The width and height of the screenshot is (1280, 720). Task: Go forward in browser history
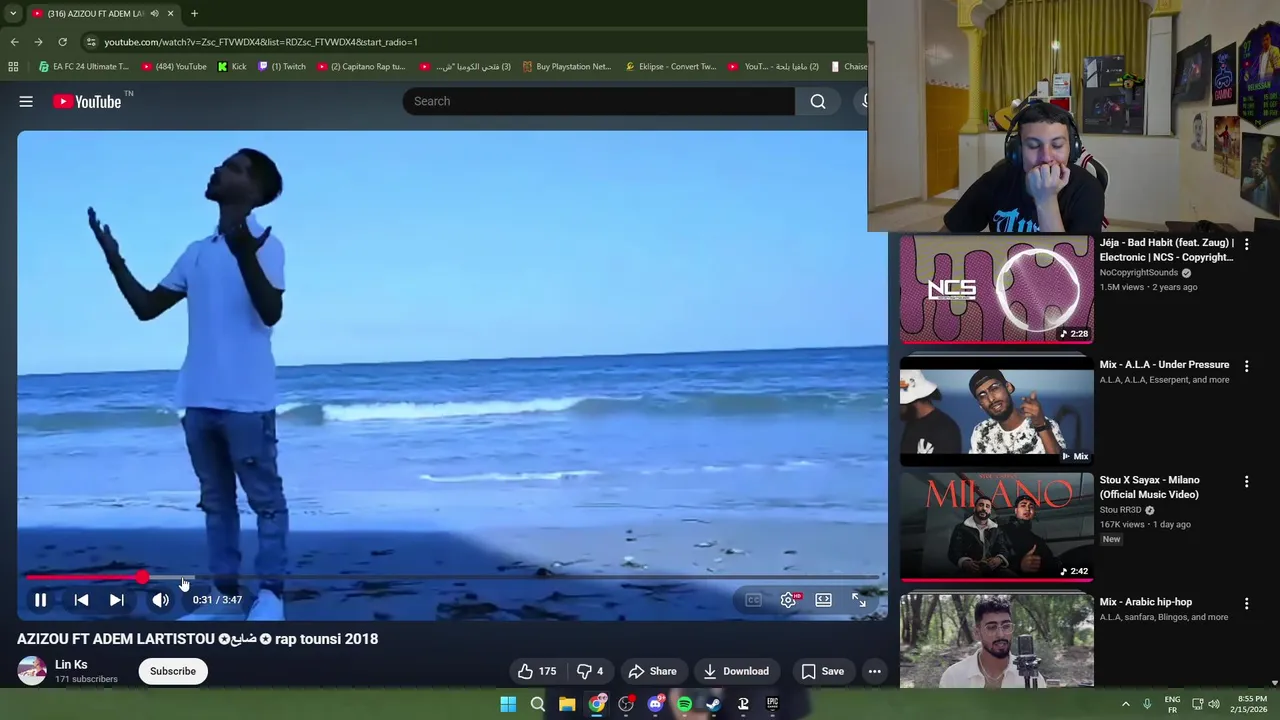point(38,42)
